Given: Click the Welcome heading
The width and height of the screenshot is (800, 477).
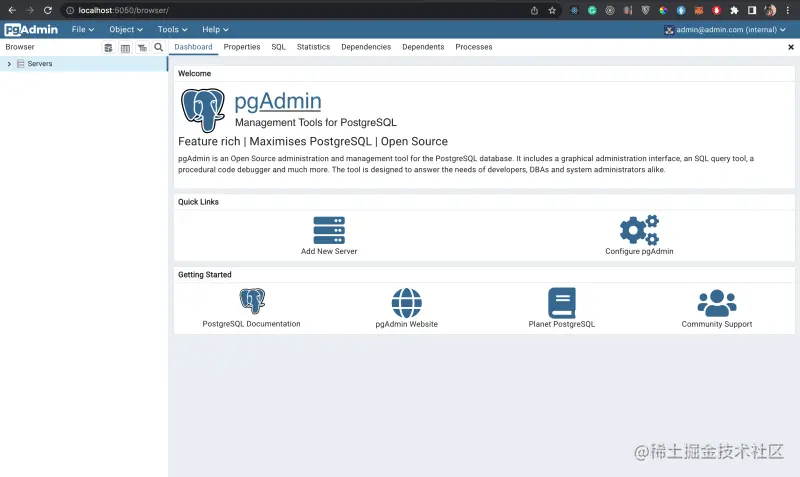Looking at the screenshot, I should (x=194, y=73).
